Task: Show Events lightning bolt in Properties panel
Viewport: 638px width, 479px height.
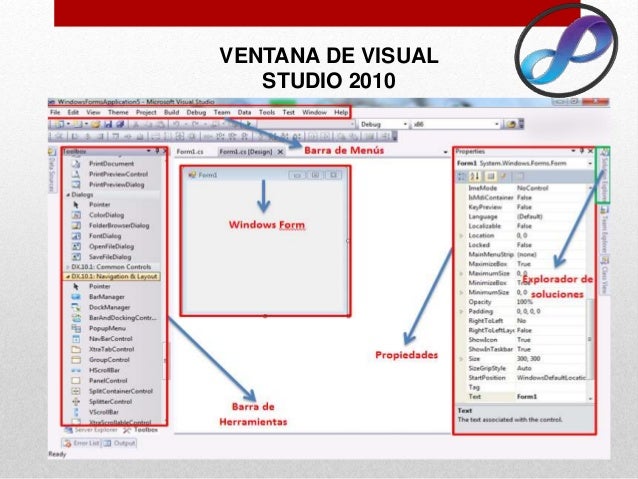Action: point(503,176)
